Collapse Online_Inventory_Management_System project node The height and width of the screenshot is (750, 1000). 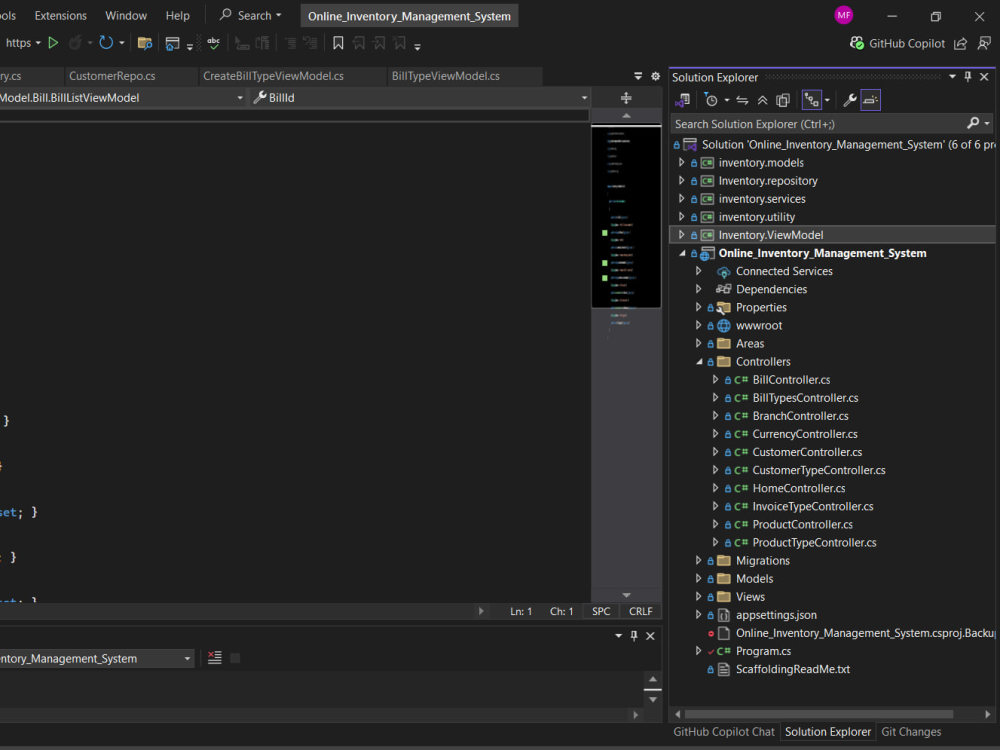pos(682,253)
